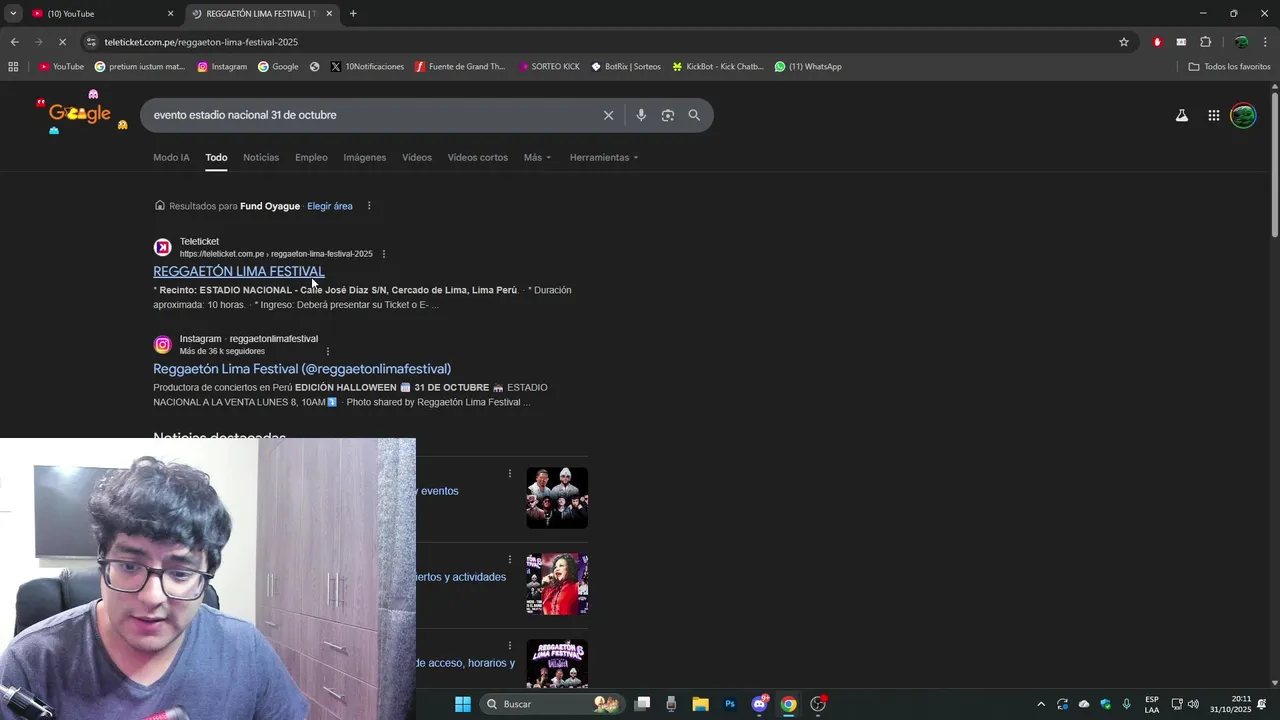The image size is (1280, 720).
Task: Open options for the 'actividades' news item
Action: 510,560
